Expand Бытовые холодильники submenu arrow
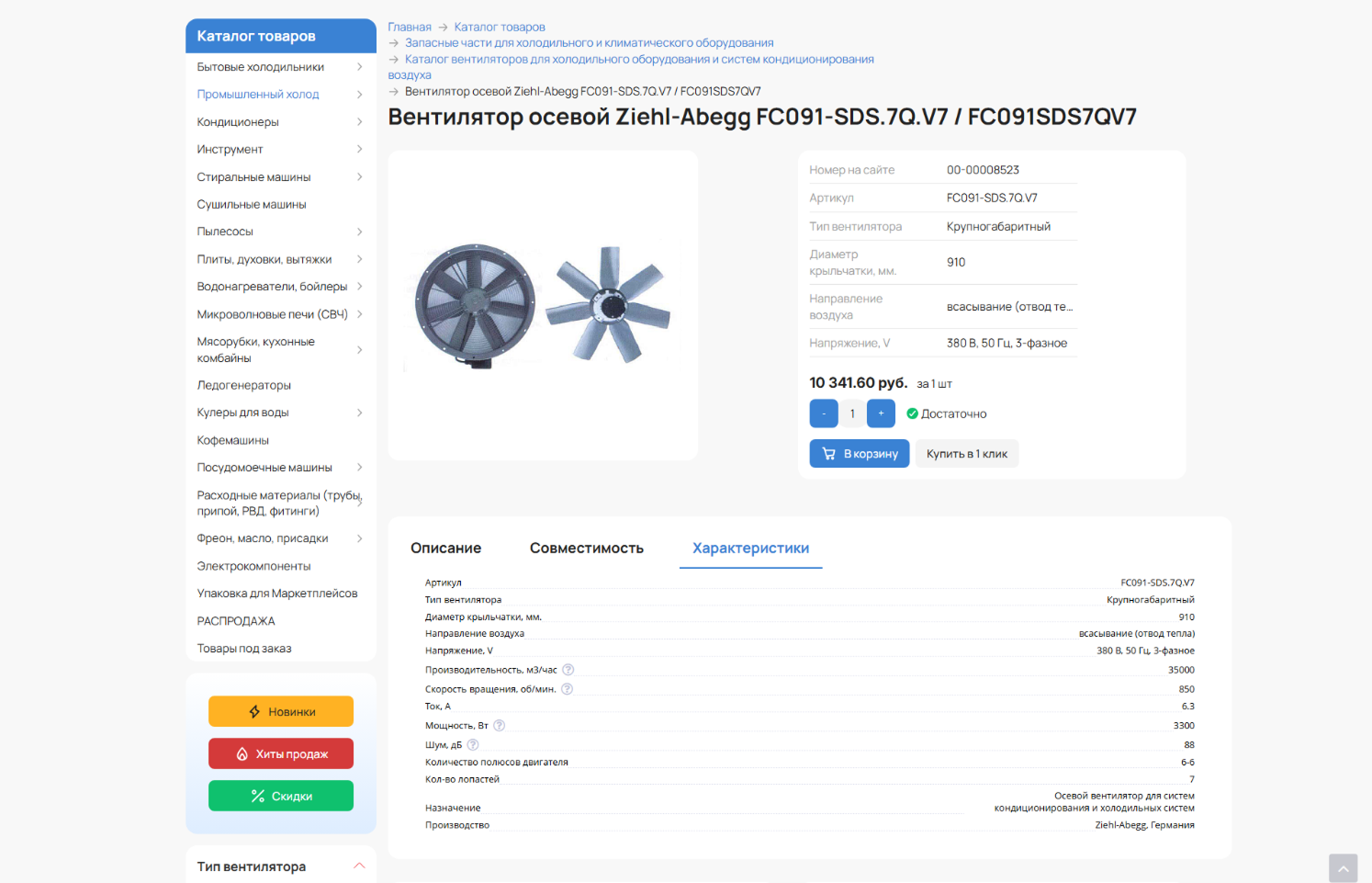The width and height of the screenshot is (1372, 883). (359, 67)
